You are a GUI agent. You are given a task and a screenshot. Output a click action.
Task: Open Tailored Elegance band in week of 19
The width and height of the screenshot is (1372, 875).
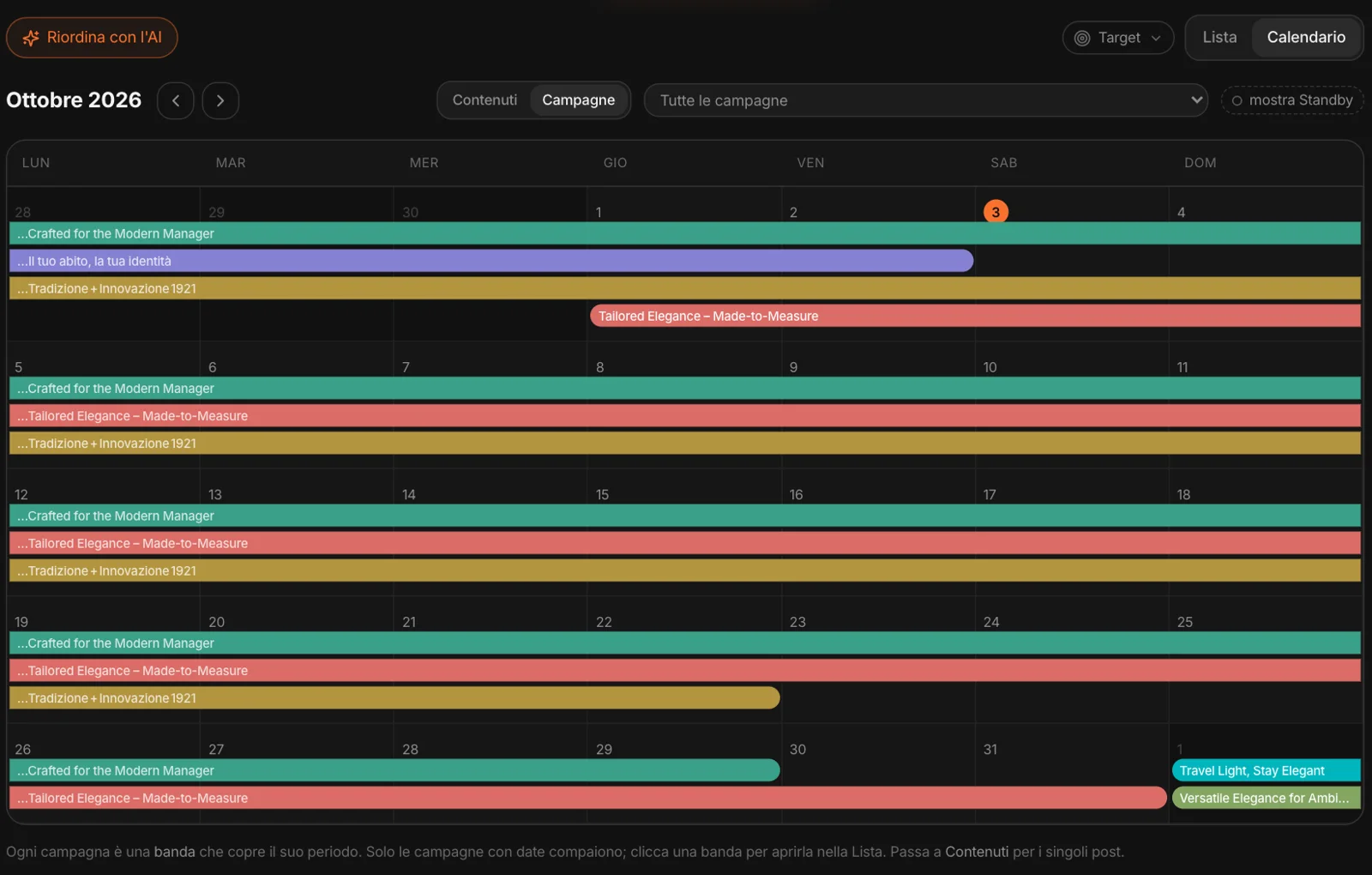pos(685,671)
